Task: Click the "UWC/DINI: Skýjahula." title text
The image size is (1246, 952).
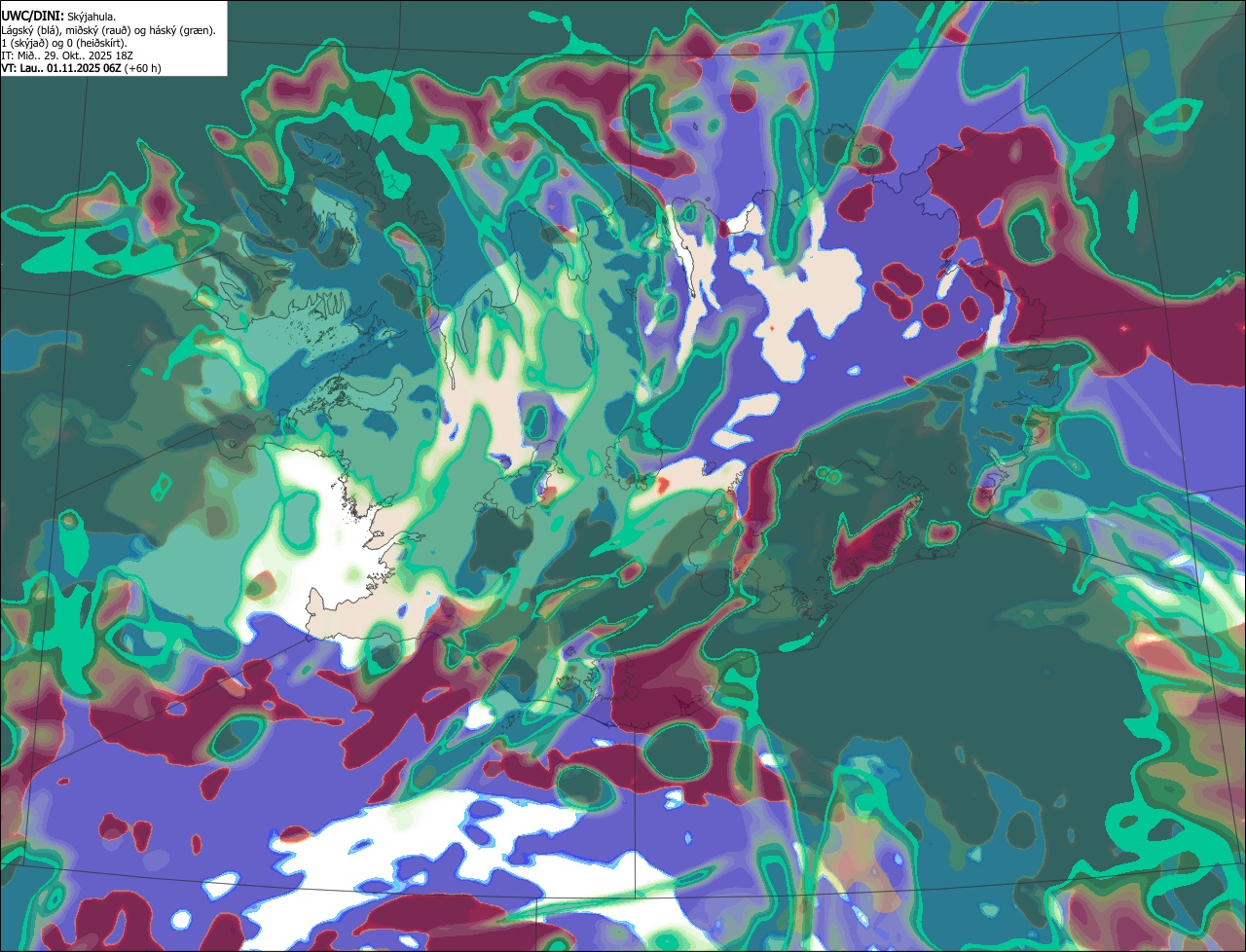Action: (x=58, y=16)
